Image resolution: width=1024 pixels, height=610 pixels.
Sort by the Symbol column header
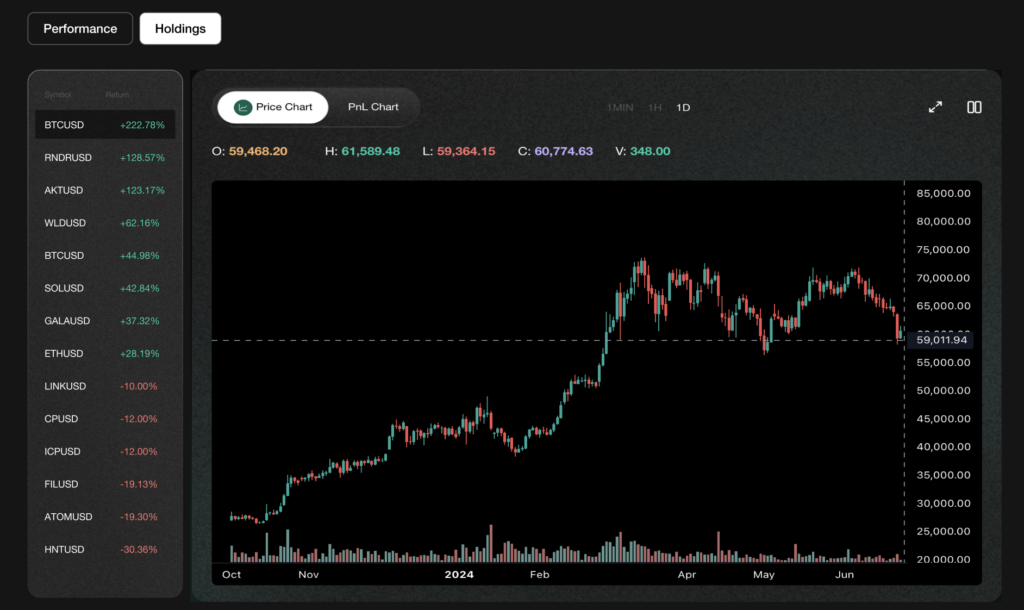click(x=58, y=95)
